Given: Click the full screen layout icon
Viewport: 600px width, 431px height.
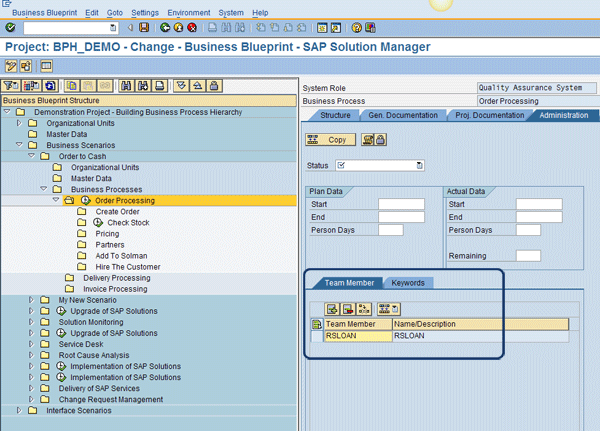Looking at the screenshot, I should pyautogui.click(x=46, y=66).
